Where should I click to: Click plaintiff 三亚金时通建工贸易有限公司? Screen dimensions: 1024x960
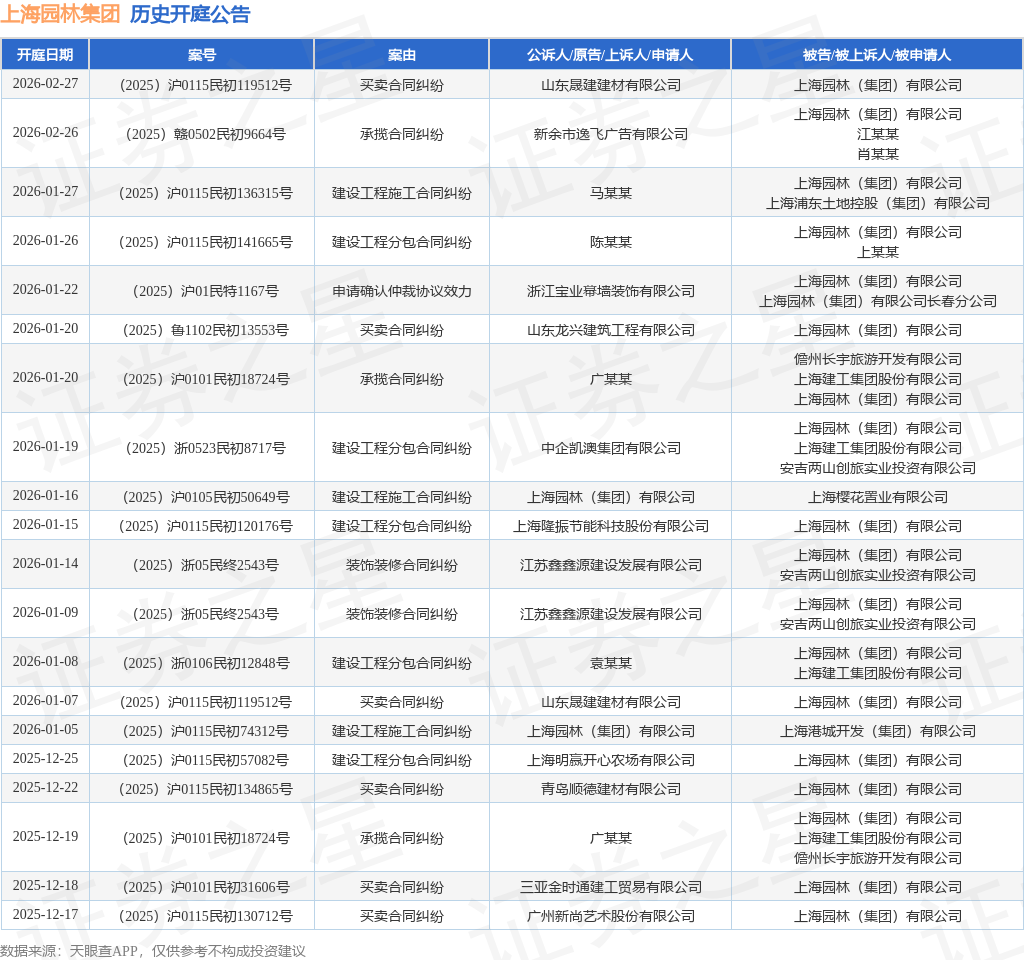(611, 887)
